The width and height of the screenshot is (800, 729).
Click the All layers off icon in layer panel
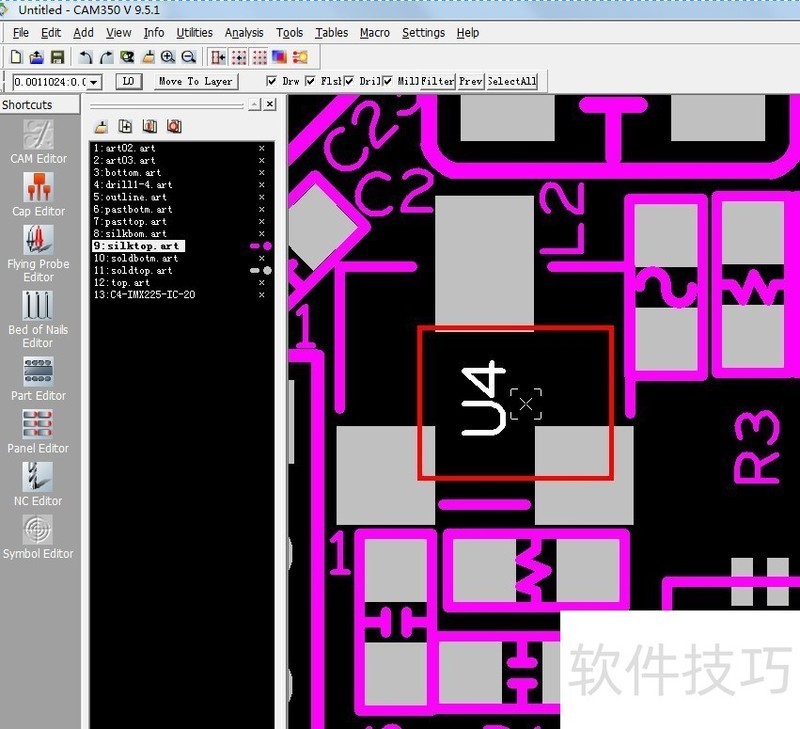tap(174, 126)
